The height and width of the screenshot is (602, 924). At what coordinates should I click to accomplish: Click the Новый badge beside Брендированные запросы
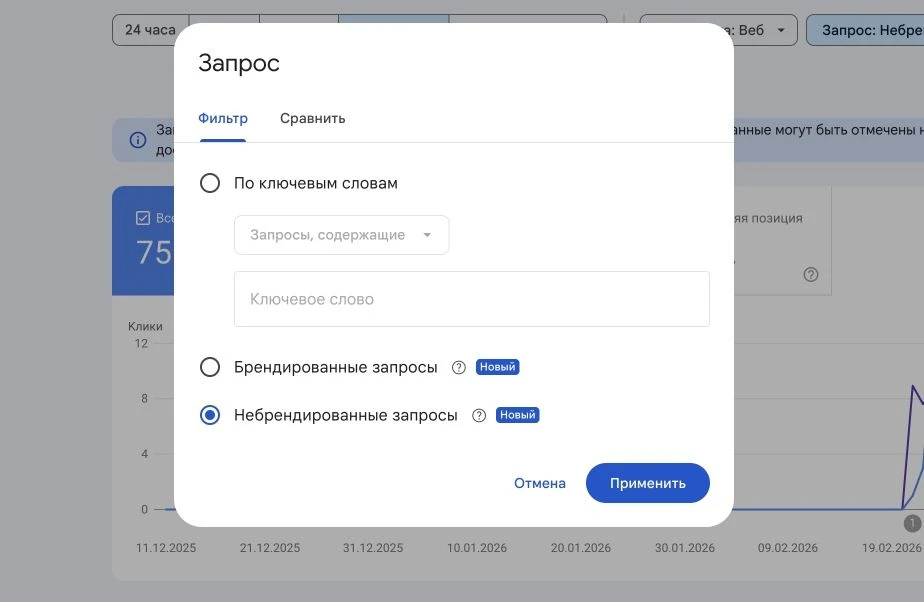(x=497, y=367)
